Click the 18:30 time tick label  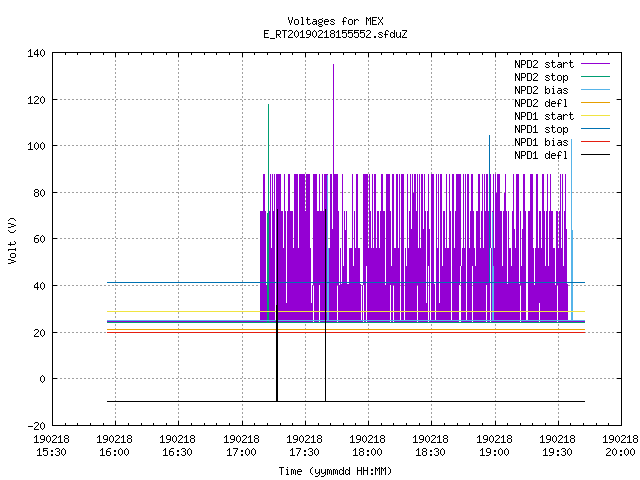coord(431,452)
